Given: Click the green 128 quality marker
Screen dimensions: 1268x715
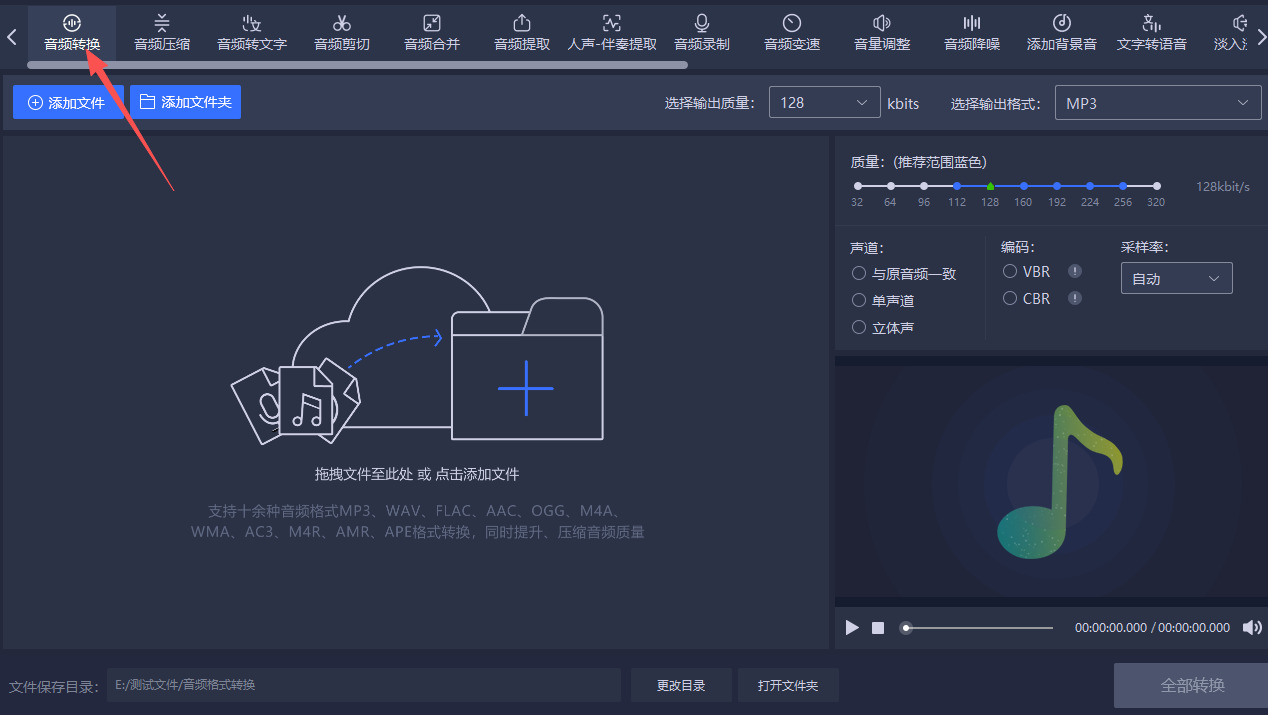Looking at the screenshot, I should coord(990,186).
